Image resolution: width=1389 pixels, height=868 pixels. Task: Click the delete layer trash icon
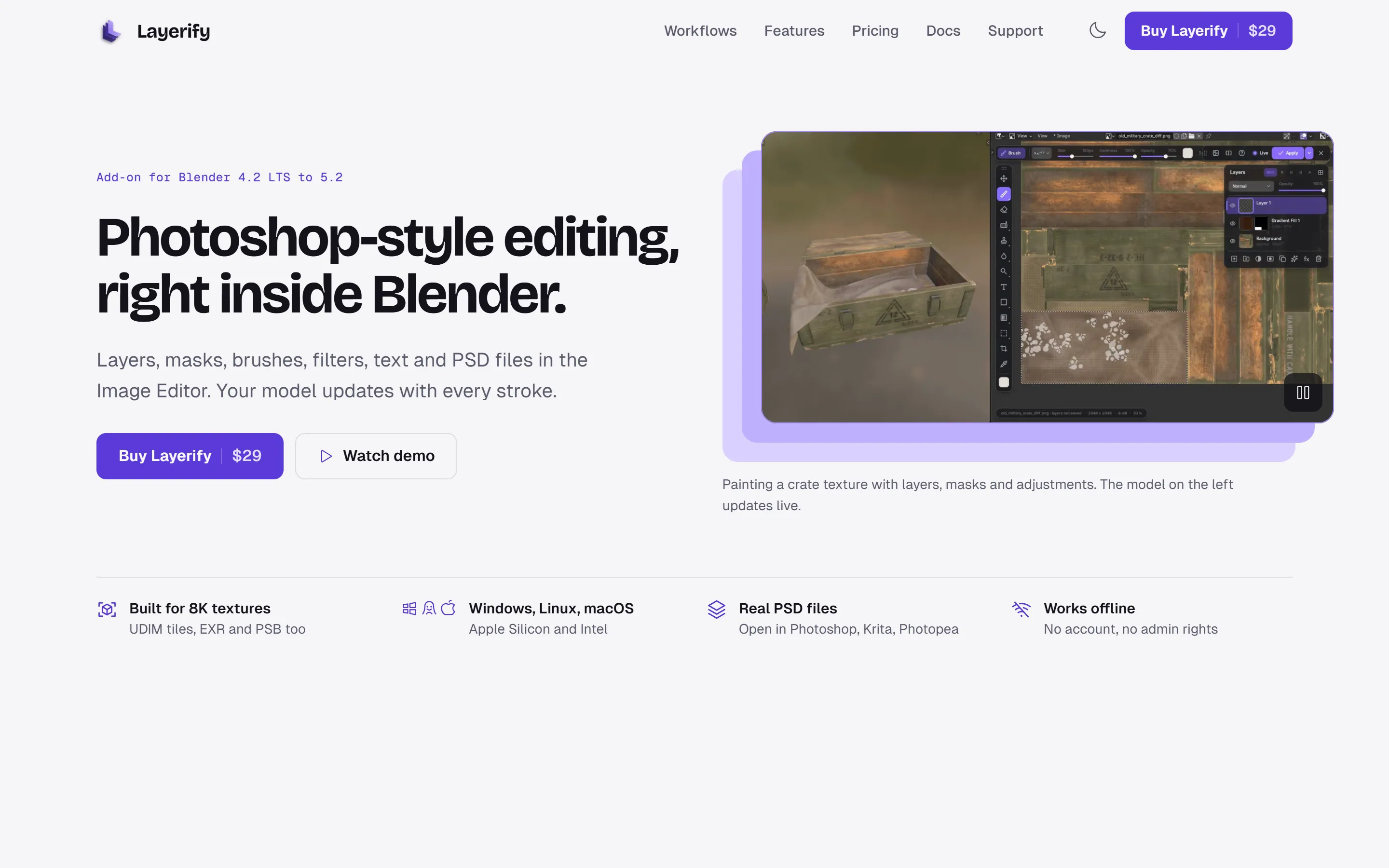pyautogui.click(x=1319, y=259)
